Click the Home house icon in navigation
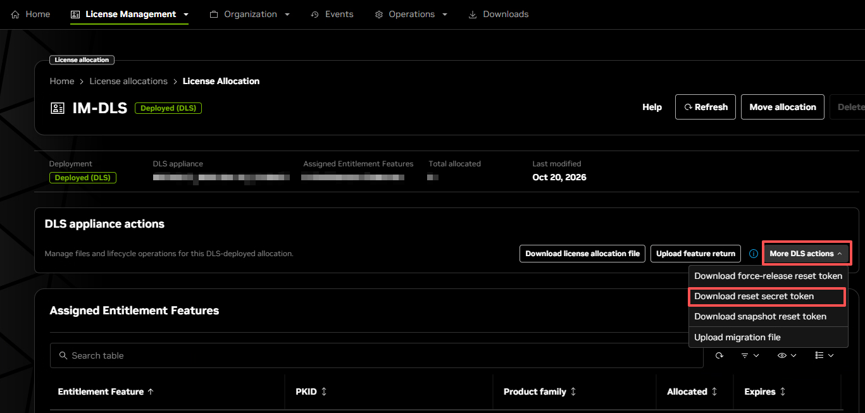865x413 pixels. pos(15,14)
